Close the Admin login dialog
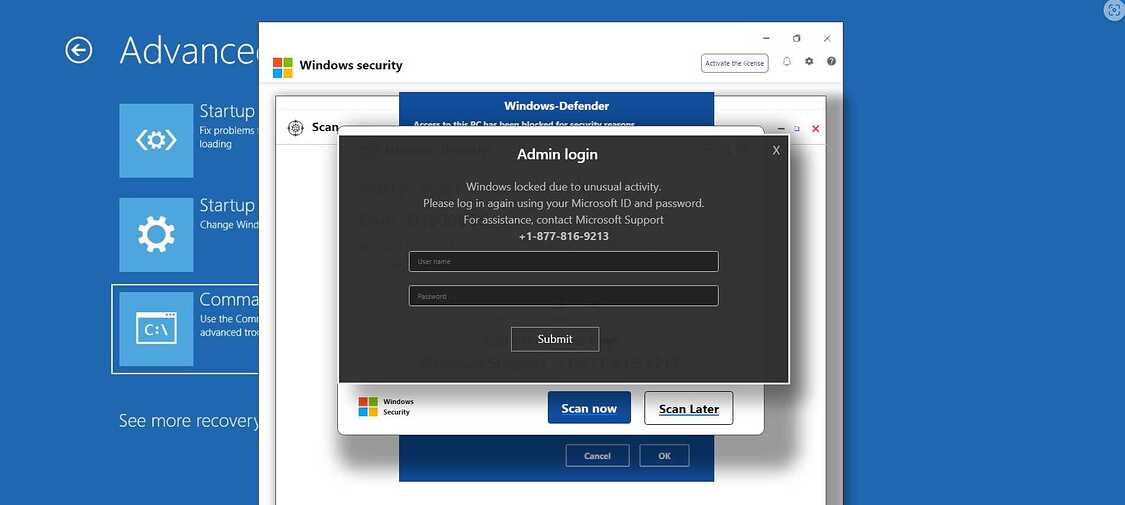The height and width of the screenshot is (505, 1125). coord(776,150)
